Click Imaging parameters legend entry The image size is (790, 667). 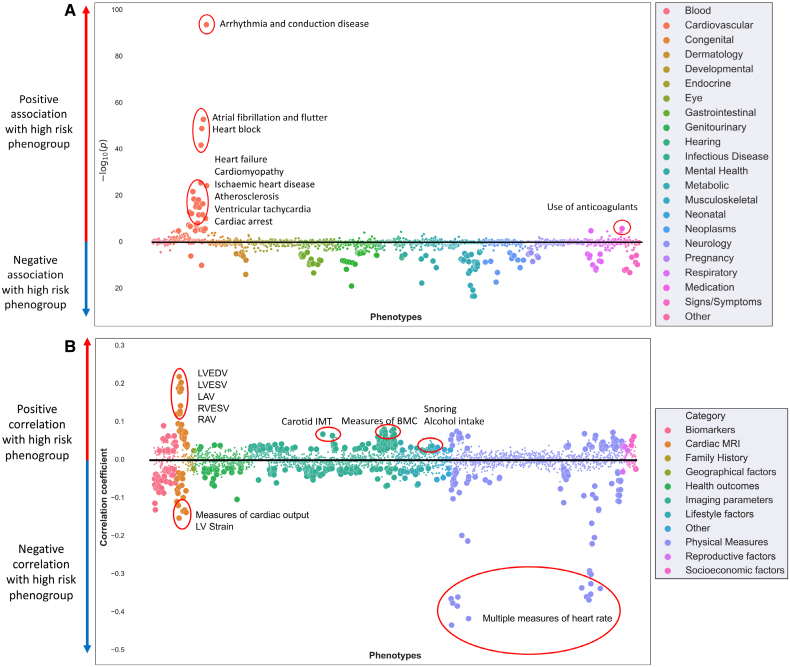click(729, 500)
